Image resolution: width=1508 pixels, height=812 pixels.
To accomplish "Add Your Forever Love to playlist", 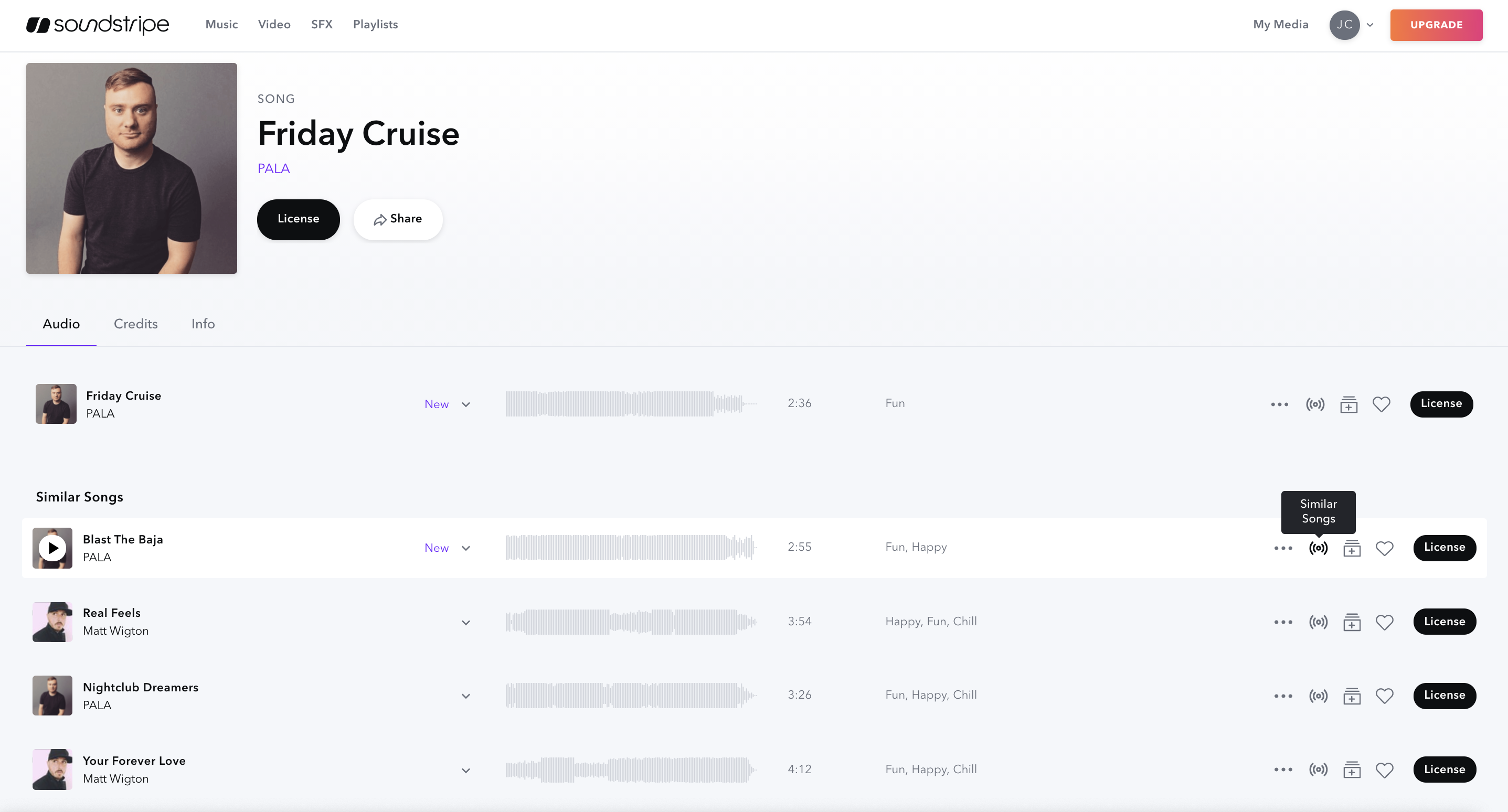I will 1351,770.
